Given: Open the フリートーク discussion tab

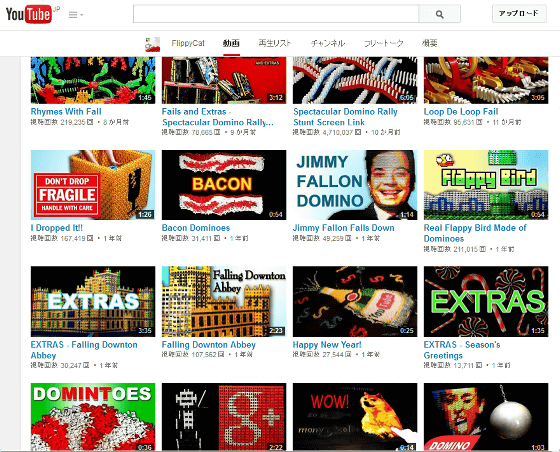Looking at the screenshot, I should pyautogui.click(x=383, y=43).
